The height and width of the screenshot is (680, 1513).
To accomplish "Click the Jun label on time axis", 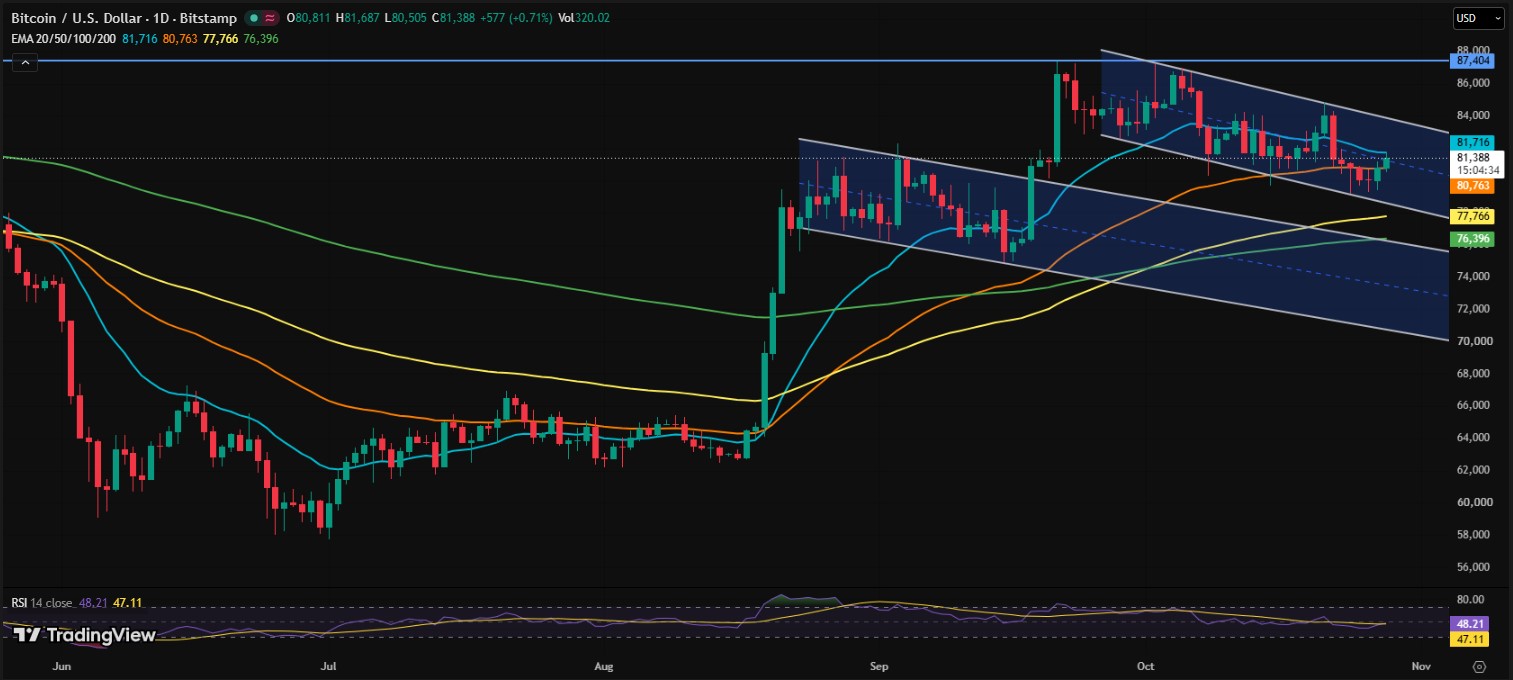I will click(x=61, y=666).
